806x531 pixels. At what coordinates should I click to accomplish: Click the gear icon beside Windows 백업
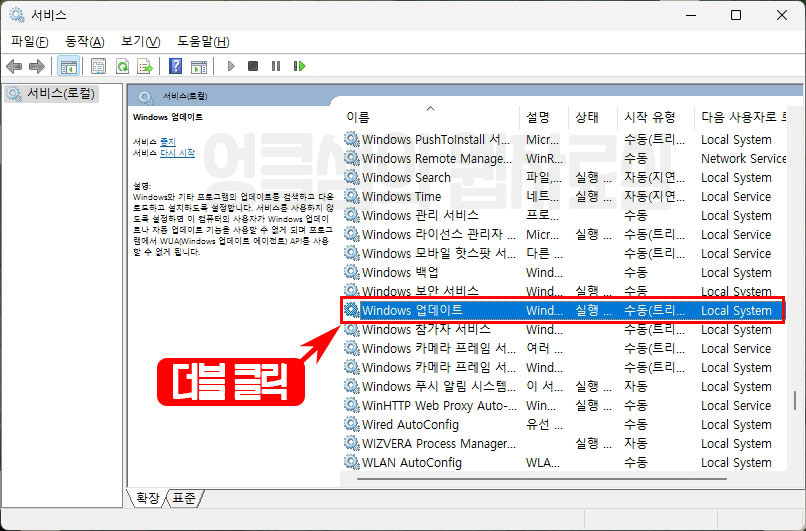pos(352,272)
